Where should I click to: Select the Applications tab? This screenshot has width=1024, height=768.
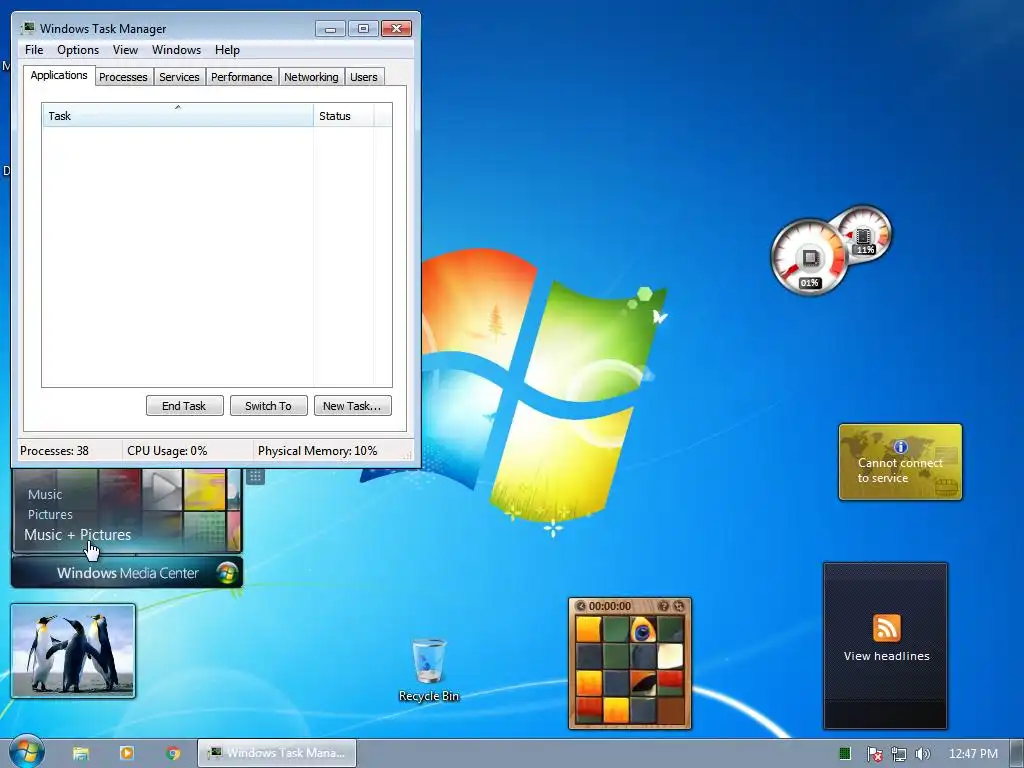pos(59,75)
